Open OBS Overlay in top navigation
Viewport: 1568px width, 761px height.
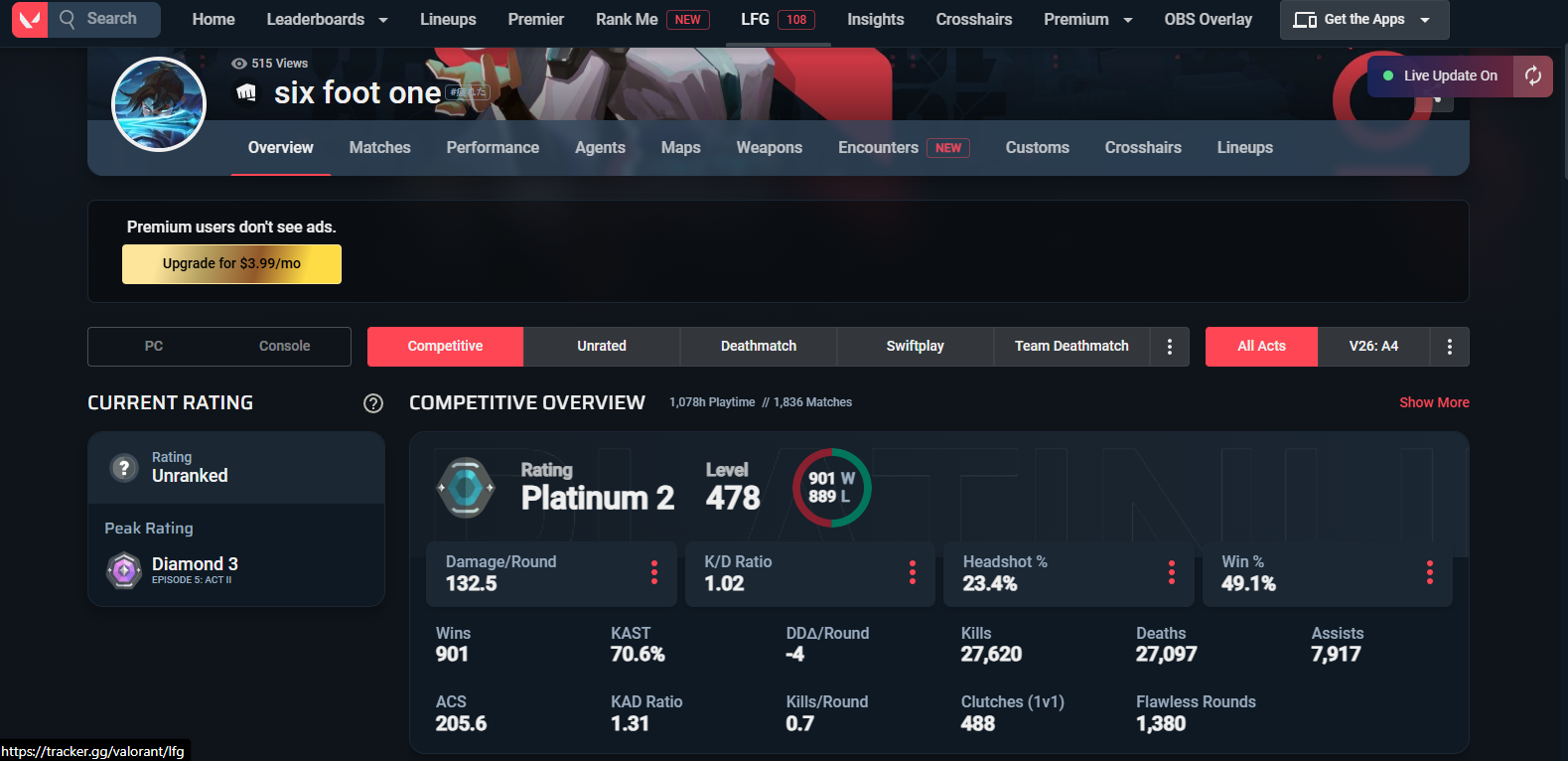[x=1209, y=19]
